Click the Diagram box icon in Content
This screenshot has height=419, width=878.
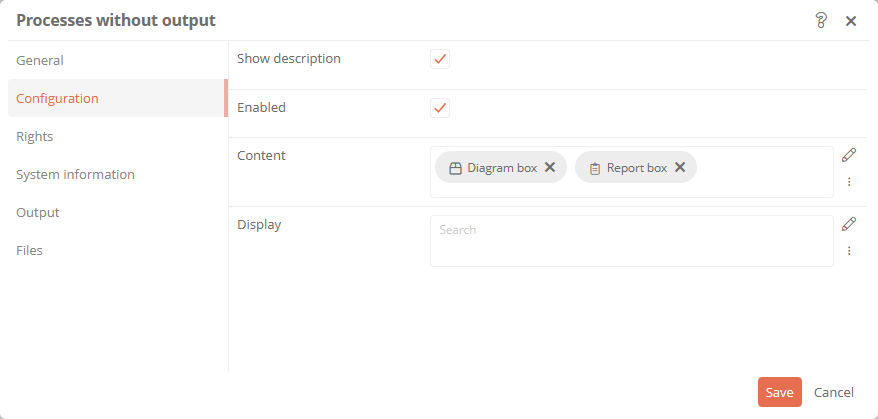455,168
